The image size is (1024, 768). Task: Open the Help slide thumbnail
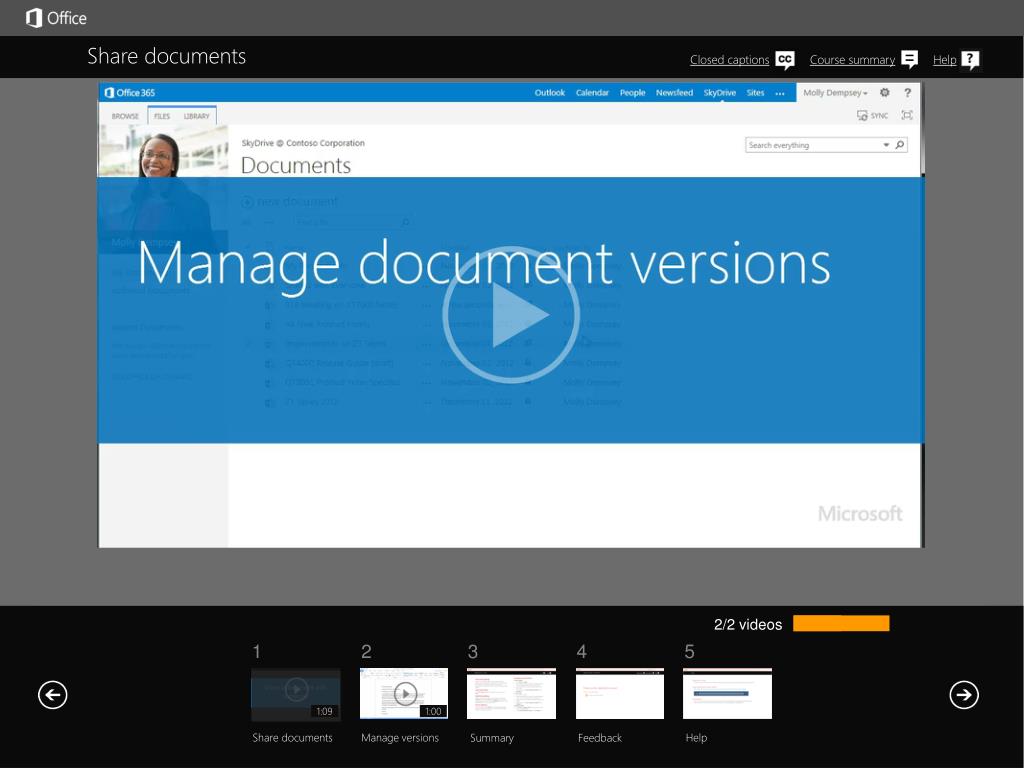(x=728, y=694)
